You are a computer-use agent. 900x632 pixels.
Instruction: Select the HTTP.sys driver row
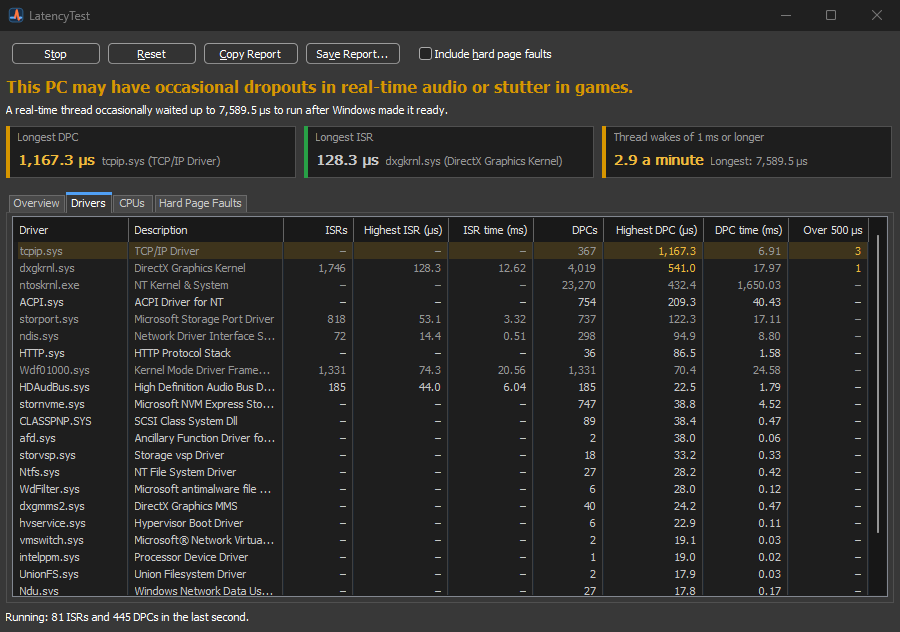click(x=440, y=353)
